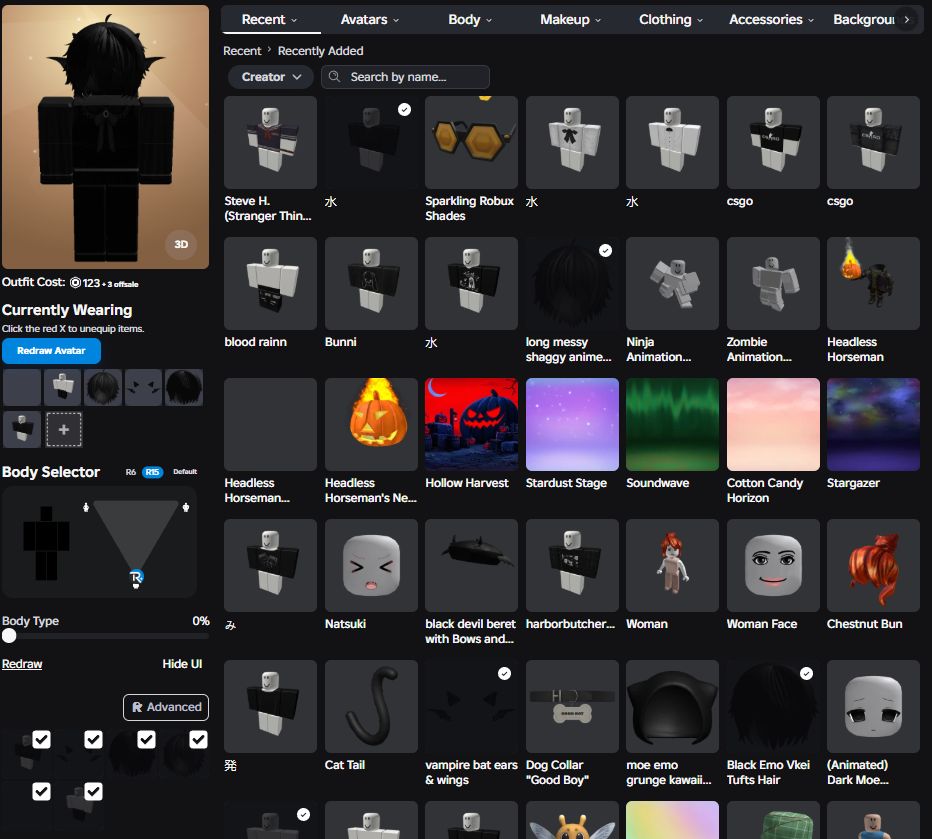Click the magnifier icon in the search box
Viewport: 932px width, 839px height.
pyautogui.click(x=335, y=77)
